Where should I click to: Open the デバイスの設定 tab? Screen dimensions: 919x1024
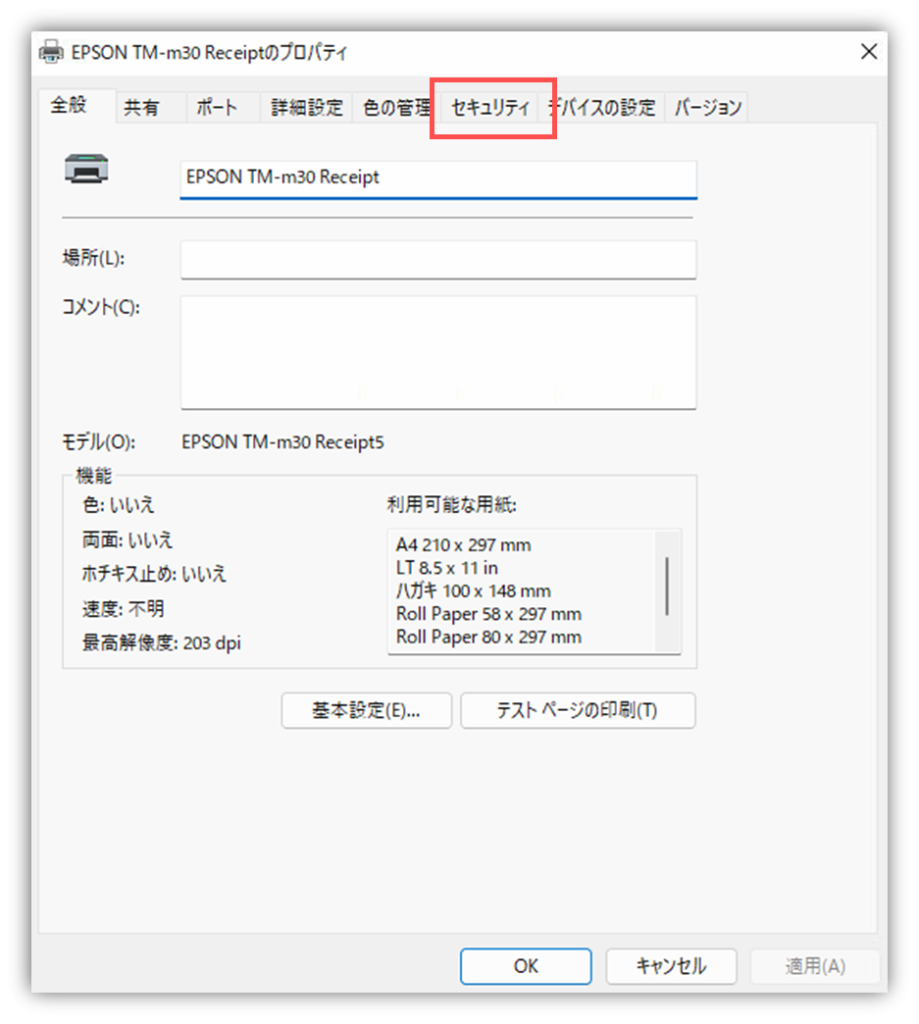[x=602, y=107]
